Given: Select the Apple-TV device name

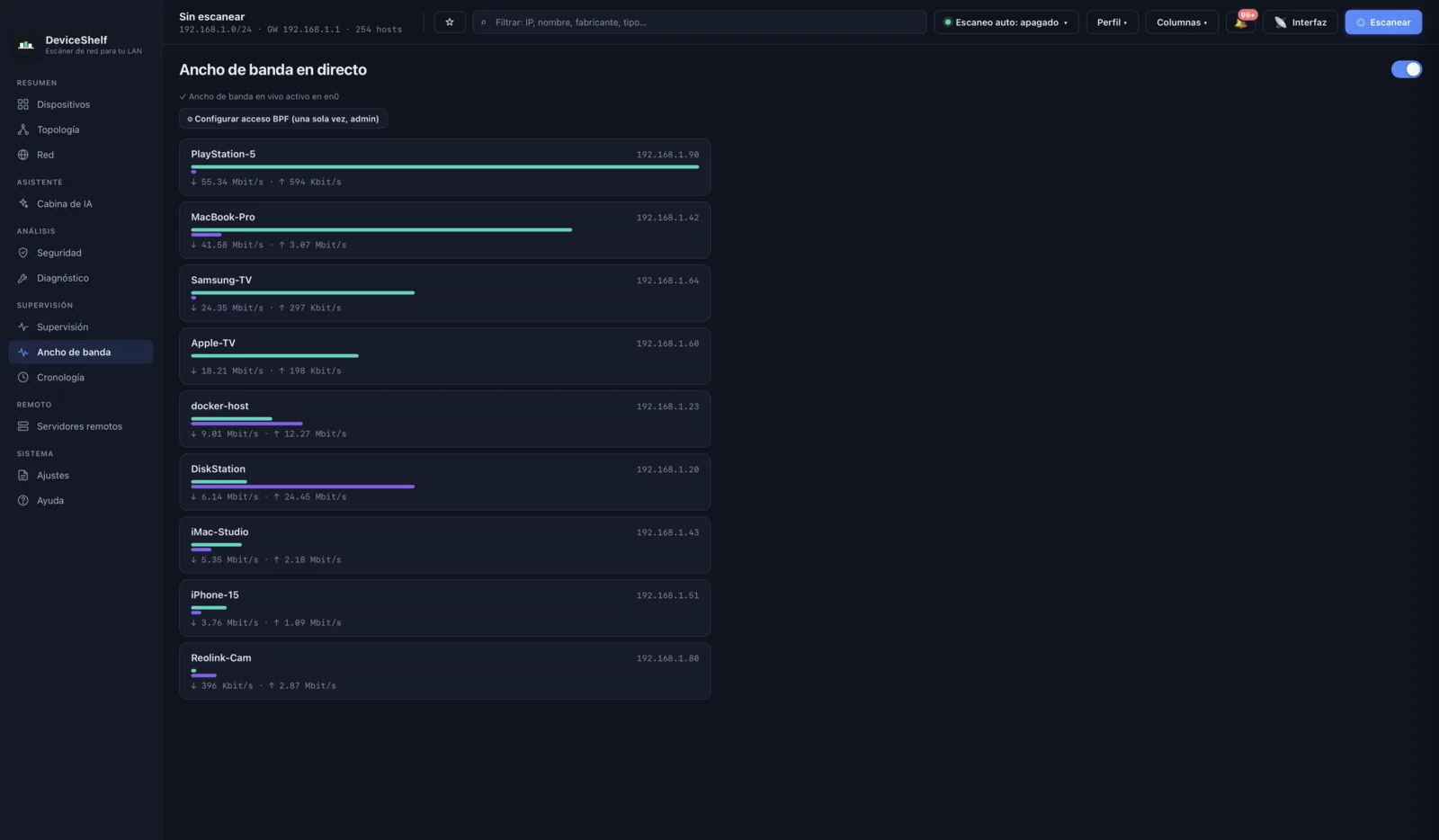Looking at the screenshot, I should [x=213, y=343].
